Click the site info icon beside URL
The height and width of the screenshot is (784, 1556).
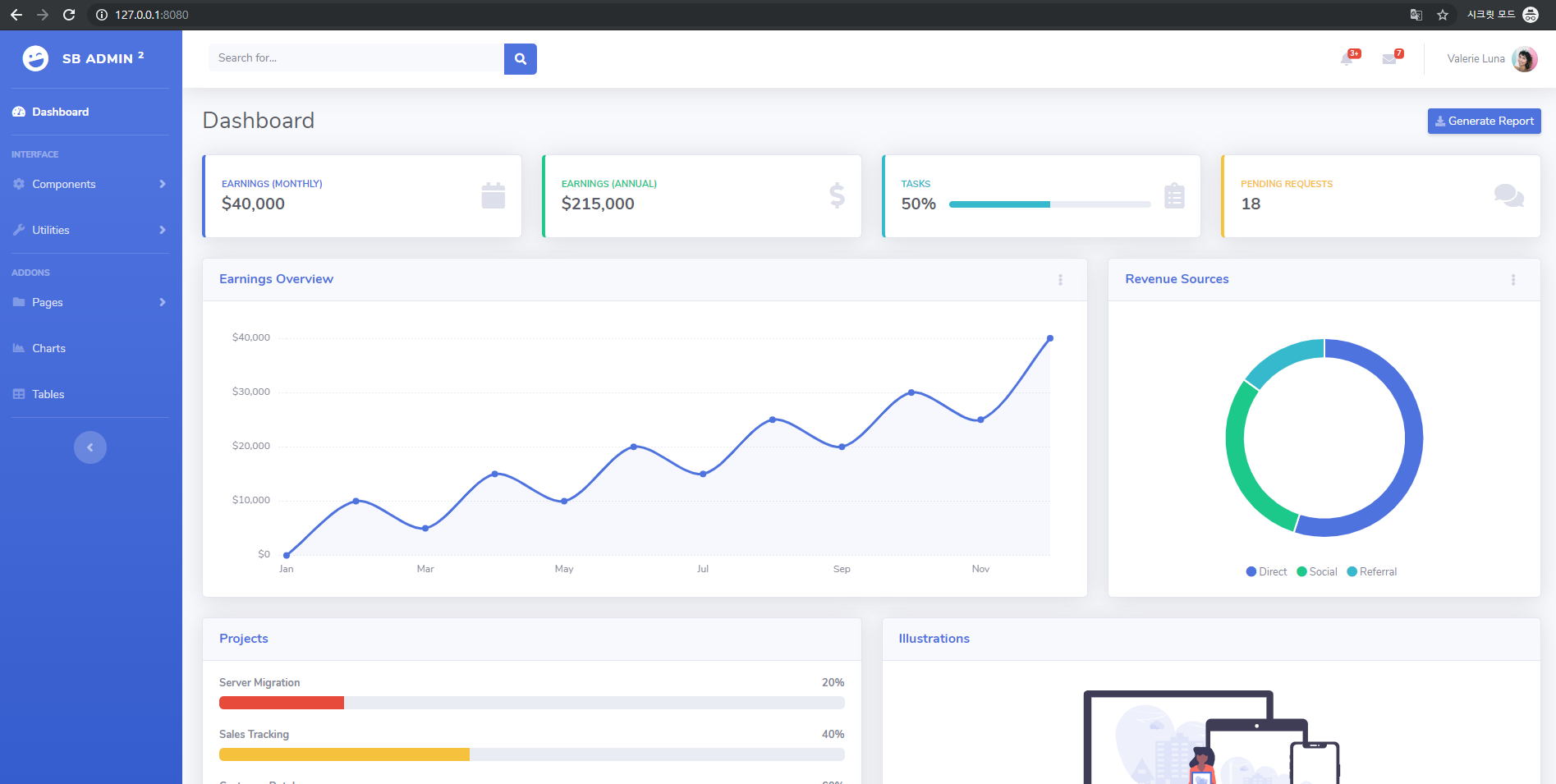tap(102, 15)
